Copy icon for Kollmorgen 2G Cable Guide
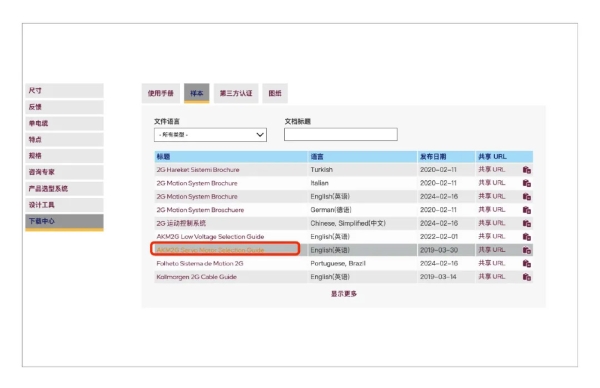Image resolution: width=600 pixels, height=388 pixels. click(x=527, y=277)
